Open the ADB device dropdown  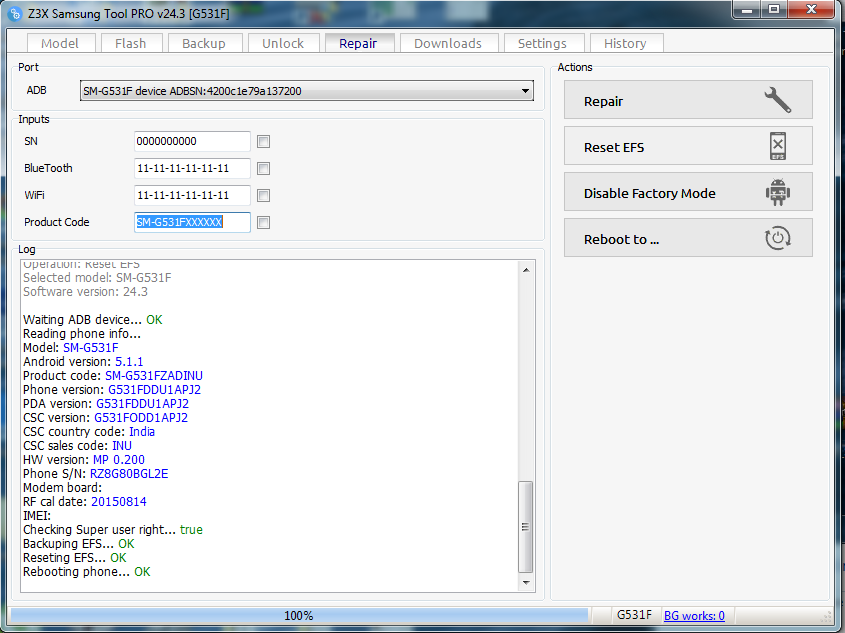click(x=307, y=91)
